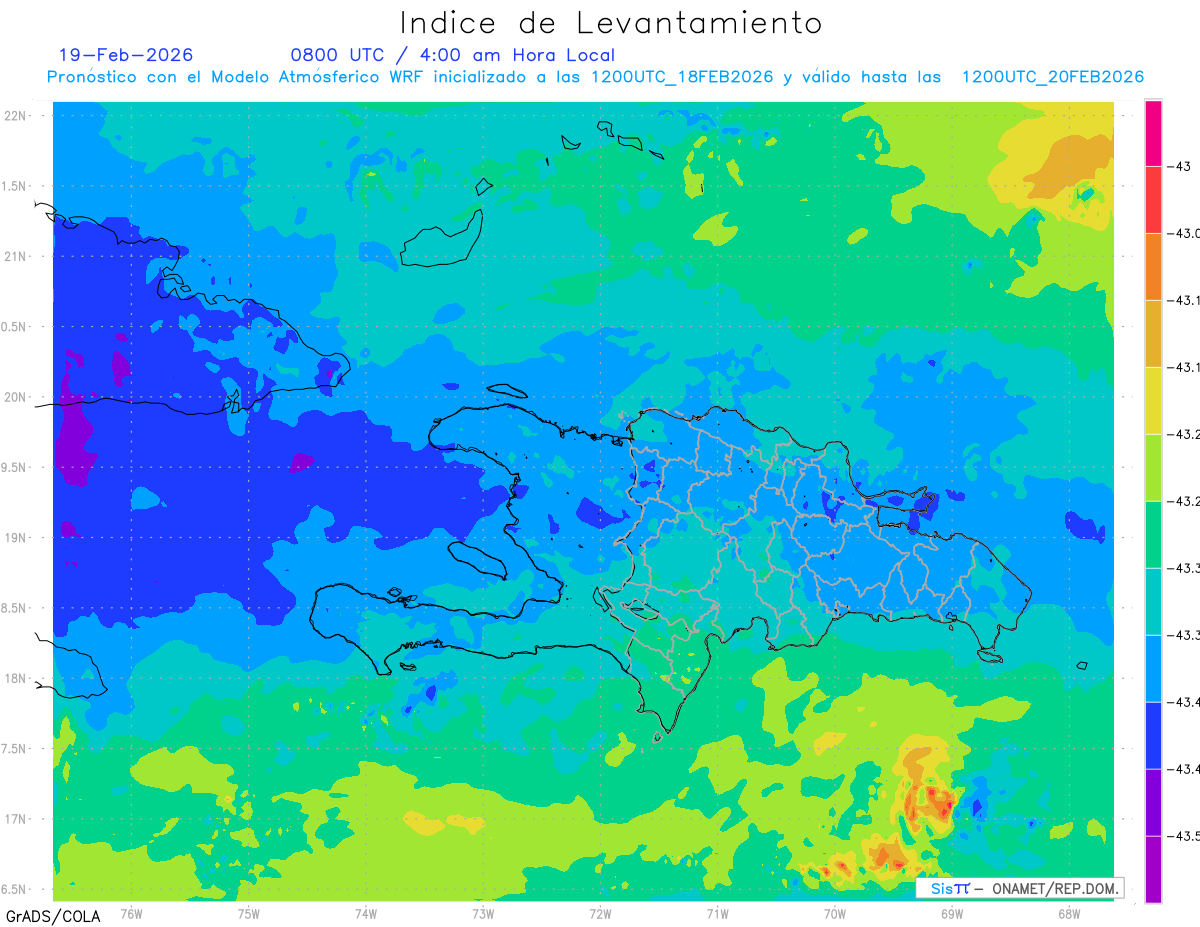Pick the amber-gold legend swatch
Viewport: 1200px width, 927px height.
point(1153,334)
